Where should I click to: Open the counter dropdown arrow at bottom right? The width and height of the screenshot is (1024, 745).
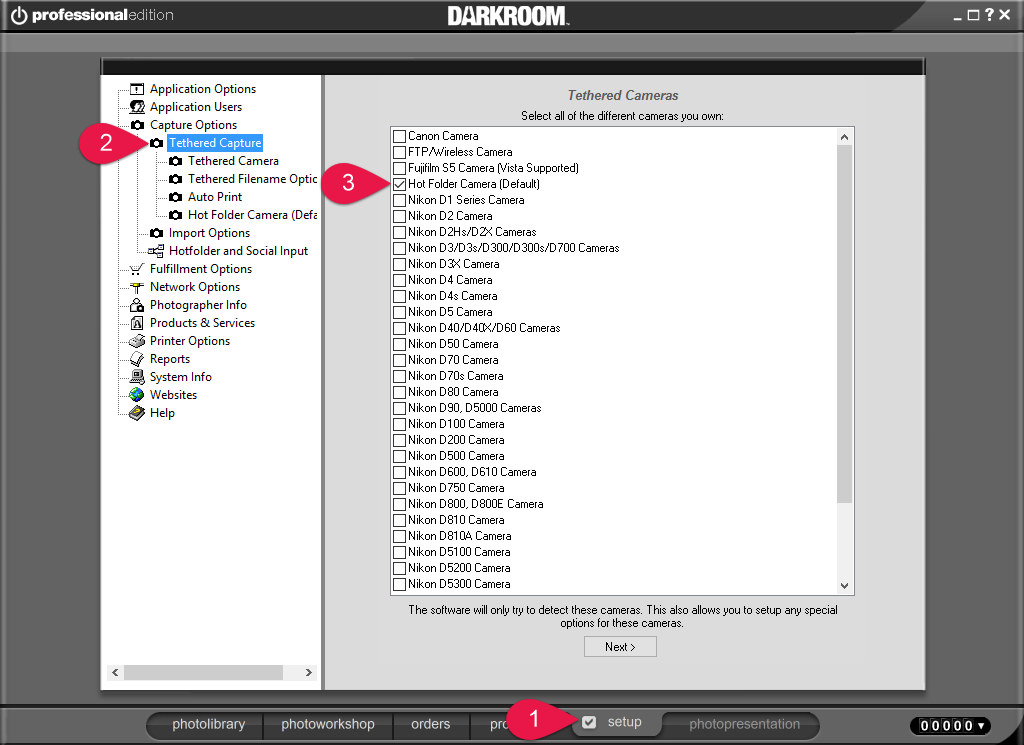pyautogui.click(x=981, y=725)
